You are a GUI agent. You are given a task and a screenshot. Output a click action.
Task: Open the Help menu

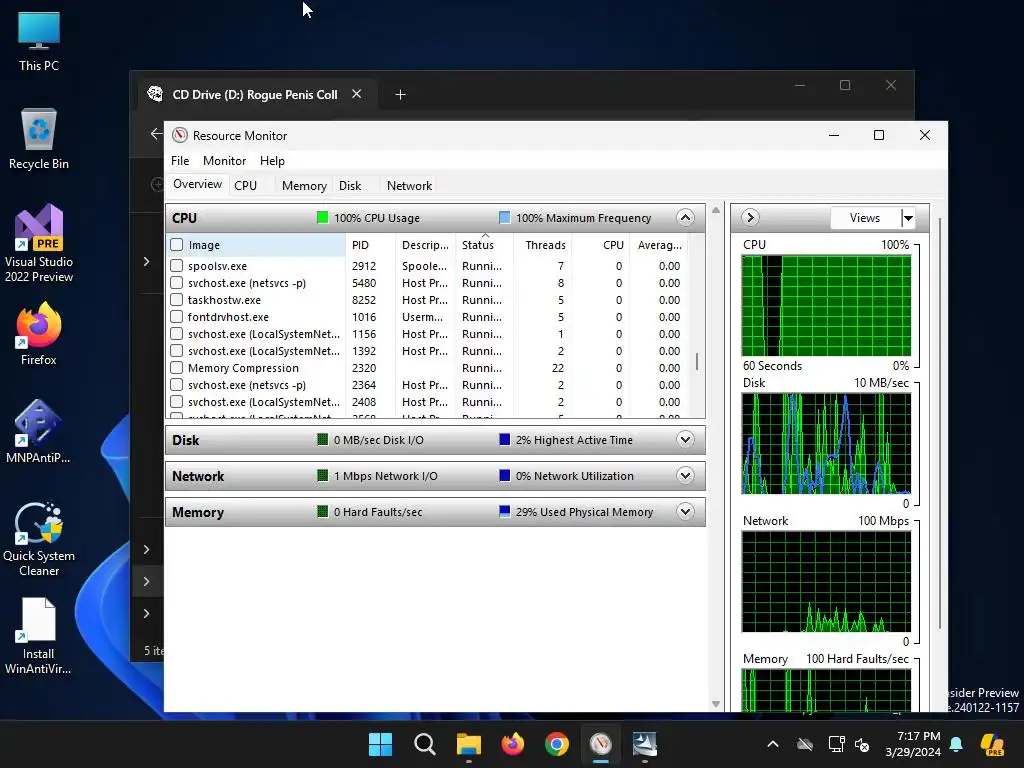click(272, 161)
